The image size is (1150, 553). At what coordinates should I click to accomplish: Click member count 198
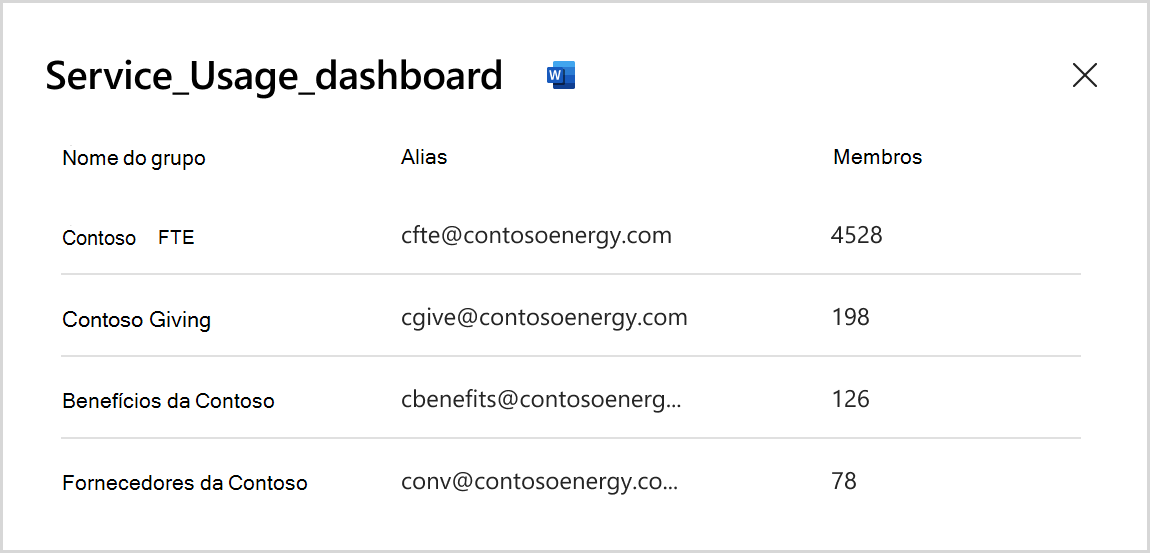pos(850,318)
